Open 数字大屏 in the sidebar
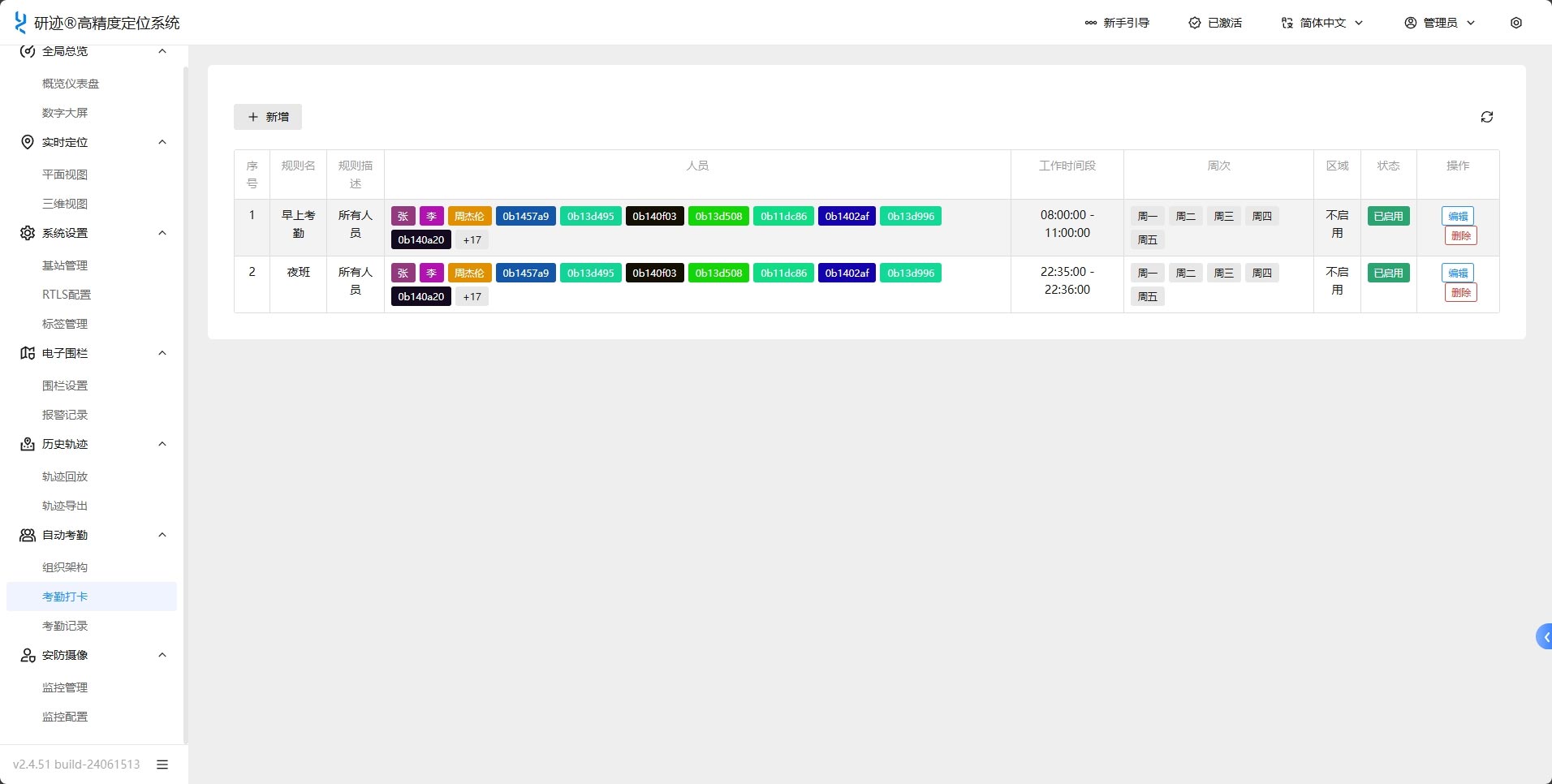This screenshot has height=784, width=1552. click(x=65, y=113)
